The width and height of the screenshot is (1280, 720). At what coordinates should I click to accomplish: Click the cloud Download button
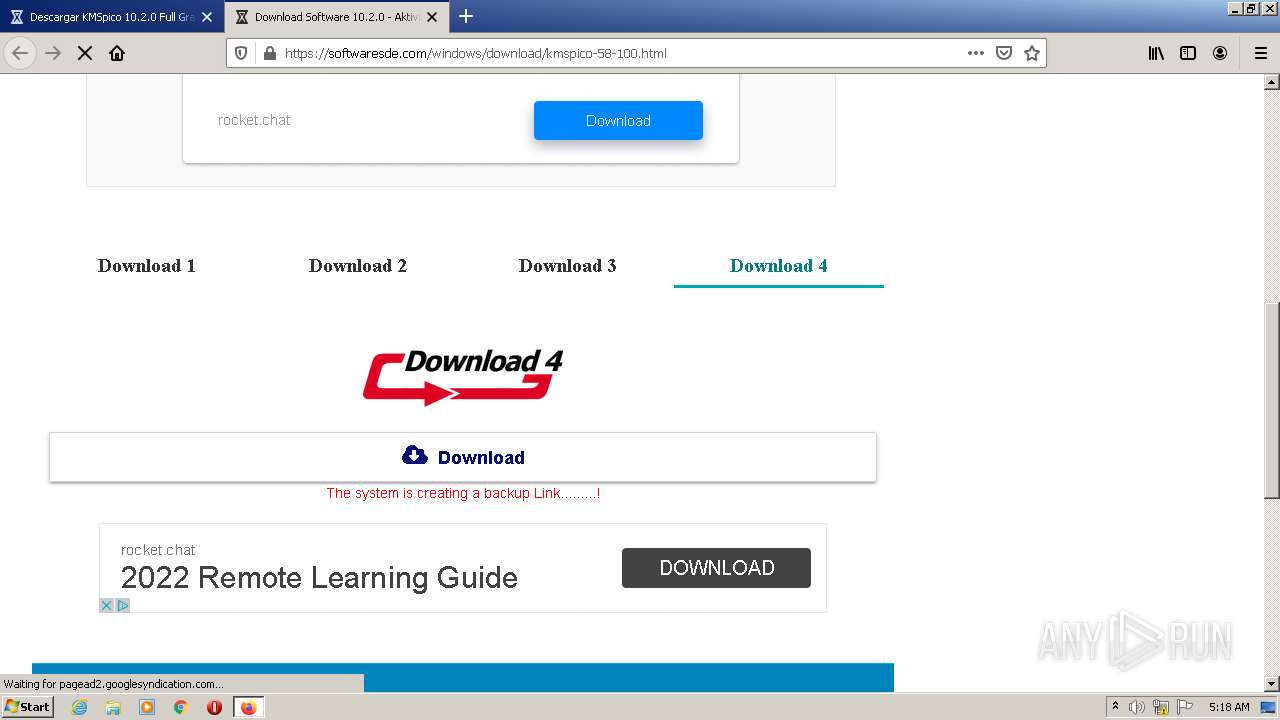coord(463,457)
